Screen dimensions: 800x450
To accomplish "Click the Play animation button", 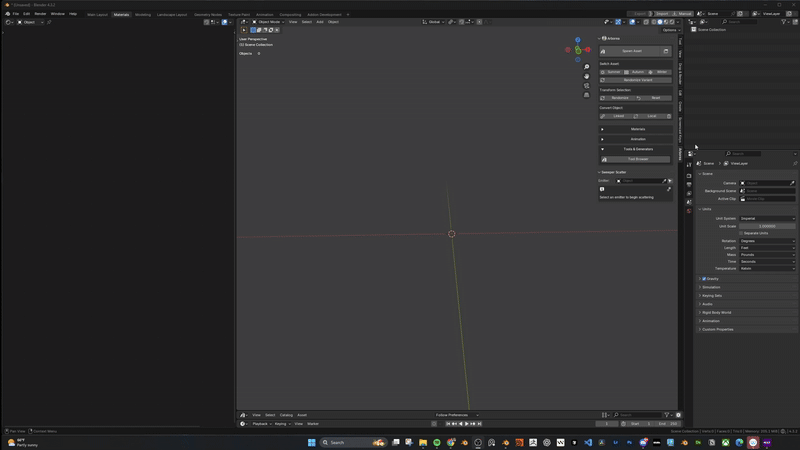I will (x=466, y=423).
